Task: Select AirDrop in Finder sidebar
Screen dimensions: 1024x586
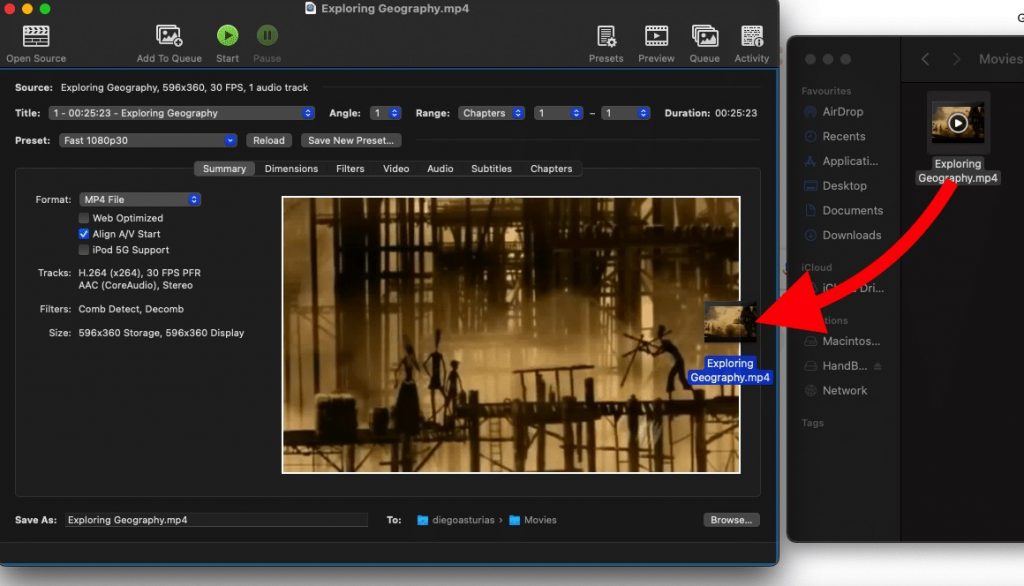Action: (x=842, y=112)
